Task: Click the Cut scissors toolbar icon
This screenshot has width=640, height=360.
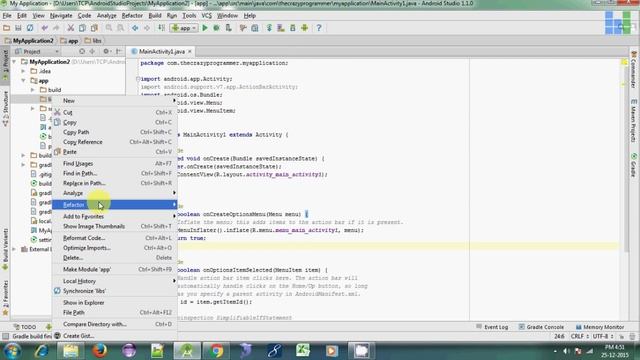Action: tap(71, 28)
